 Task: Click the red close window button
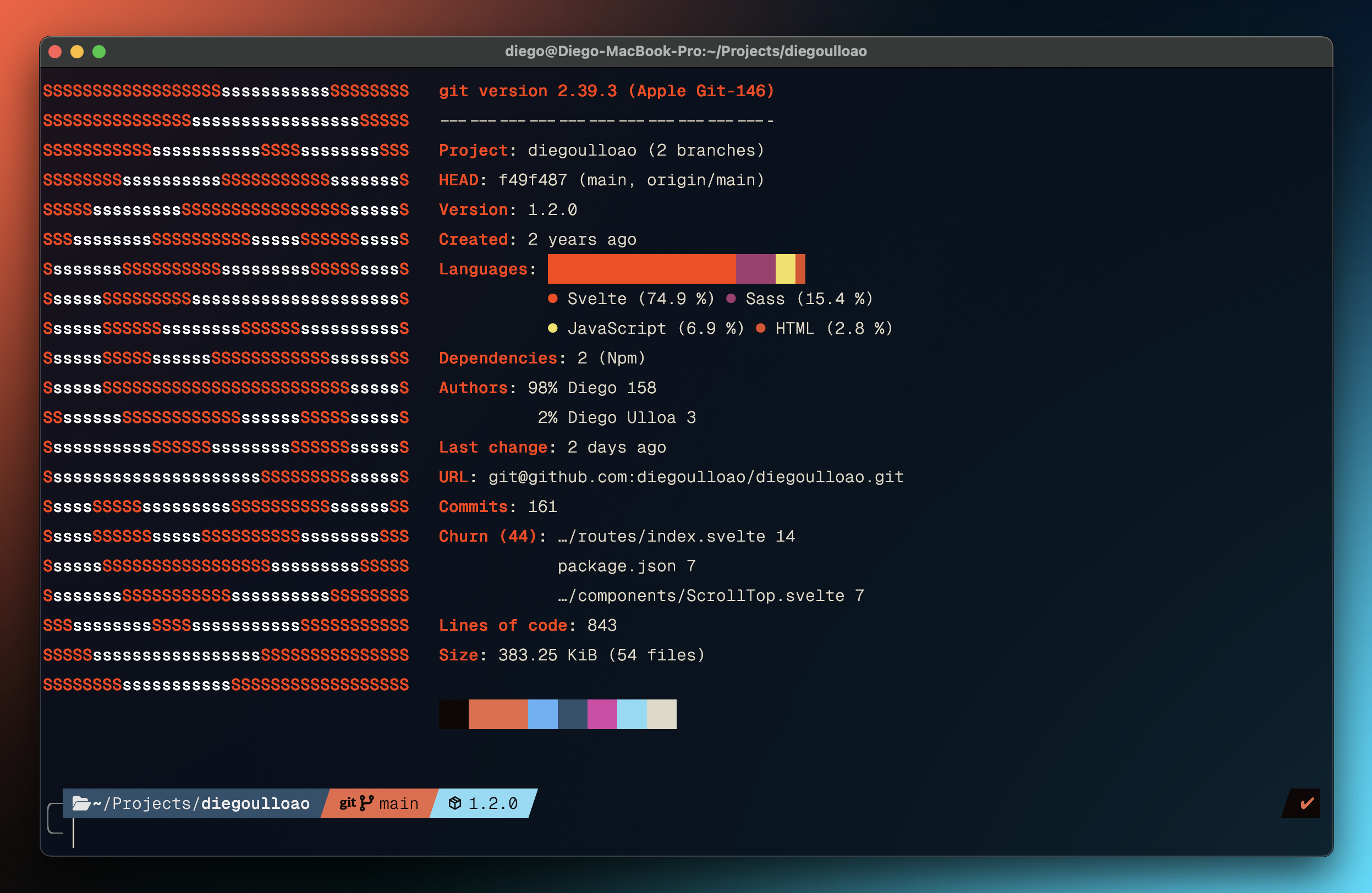56,52
